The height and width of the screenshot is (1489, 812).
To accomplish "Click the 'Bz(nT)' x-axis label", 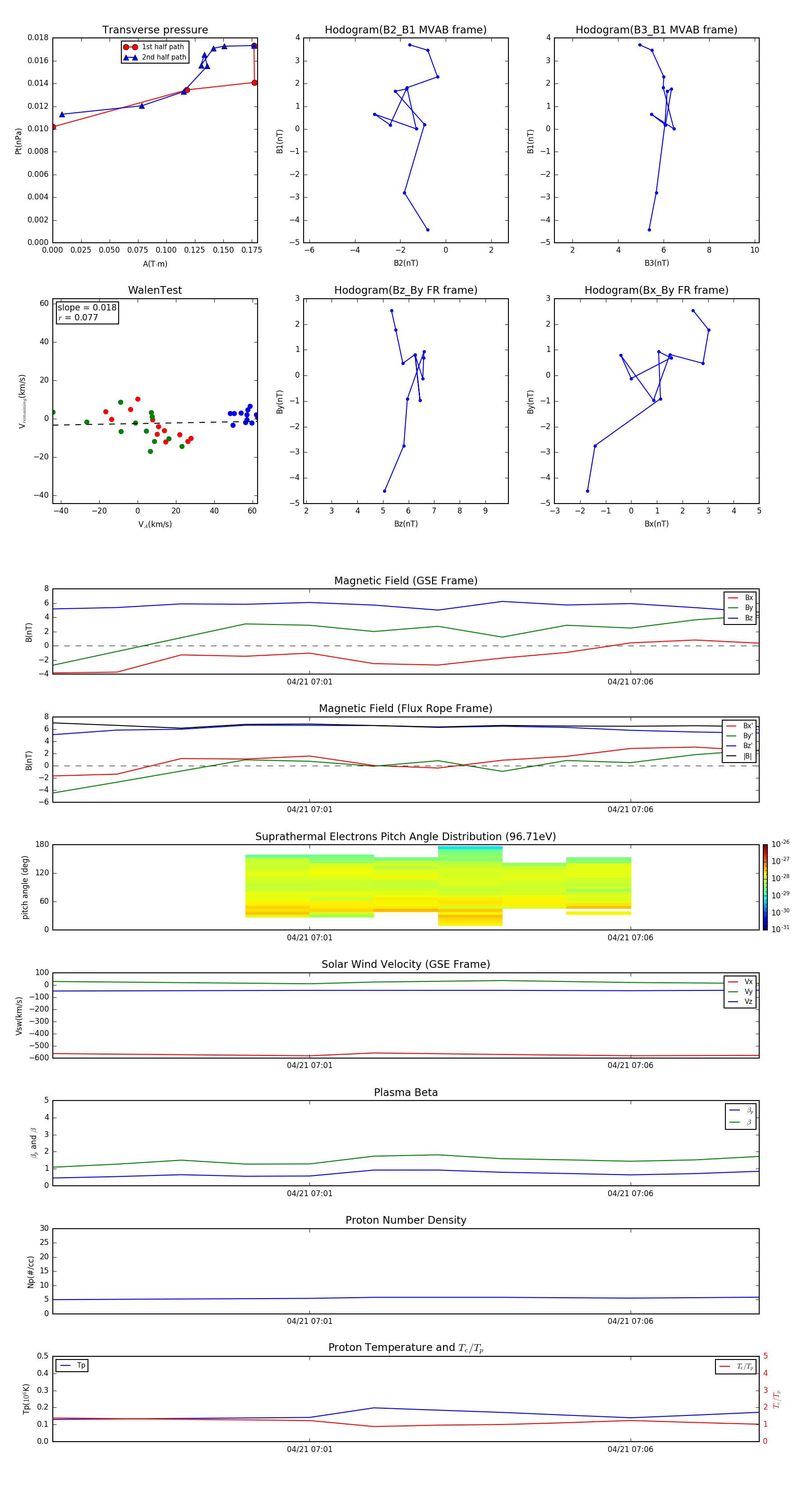I will coord(406,524).
